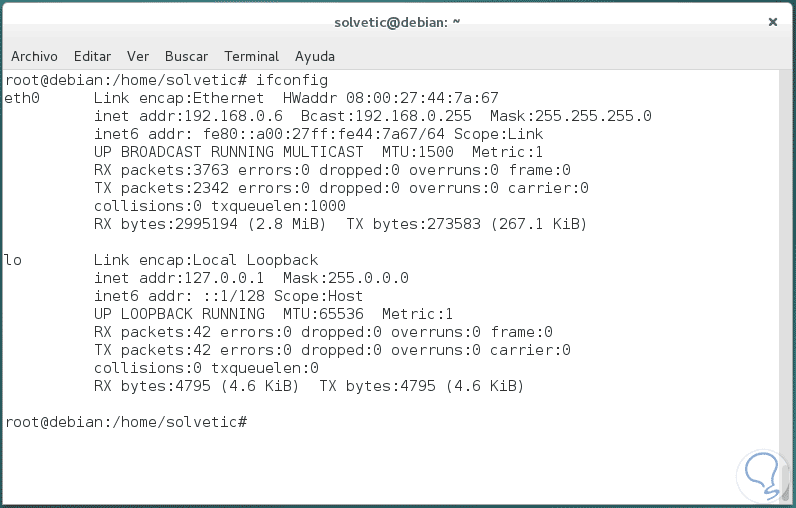
Task: Click the solvetic@debian window title
Action: [x=397, y=21]
